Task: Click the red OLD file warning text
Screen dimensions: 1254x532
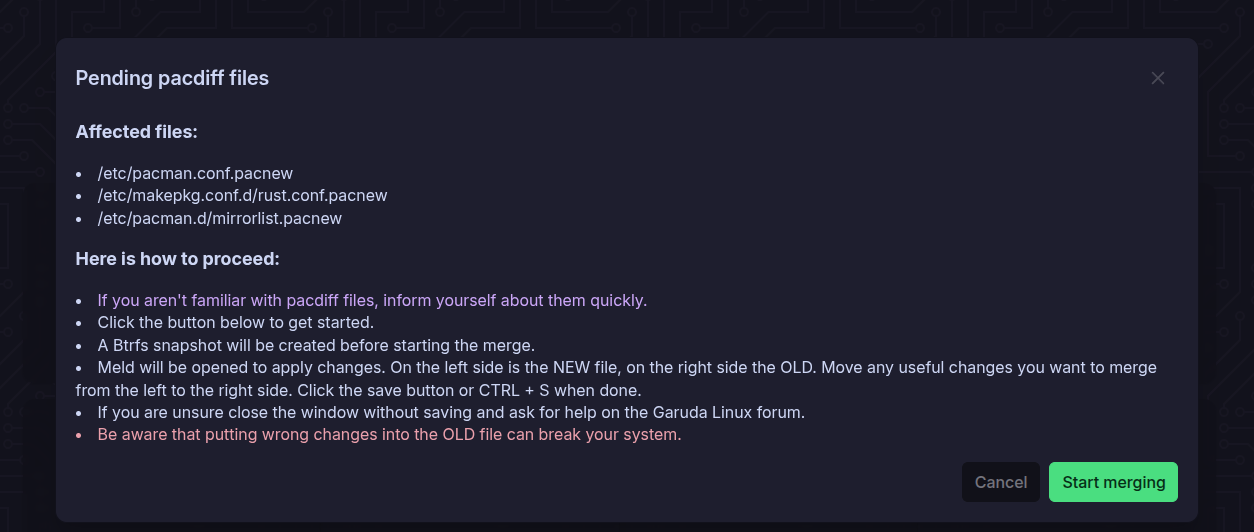Action: 389,435
